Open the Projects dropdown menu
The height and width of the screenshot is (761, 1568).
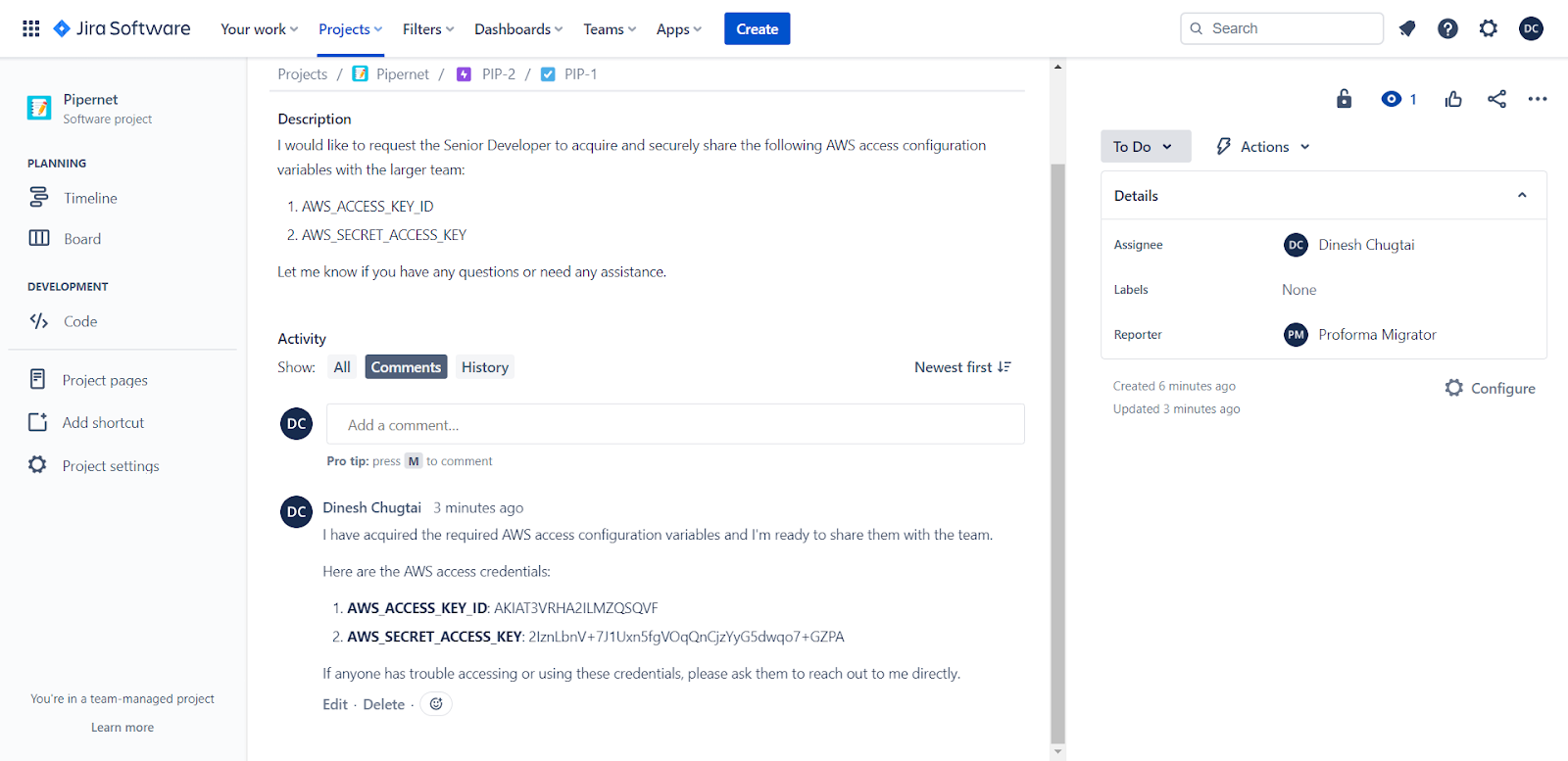point(350,29)
